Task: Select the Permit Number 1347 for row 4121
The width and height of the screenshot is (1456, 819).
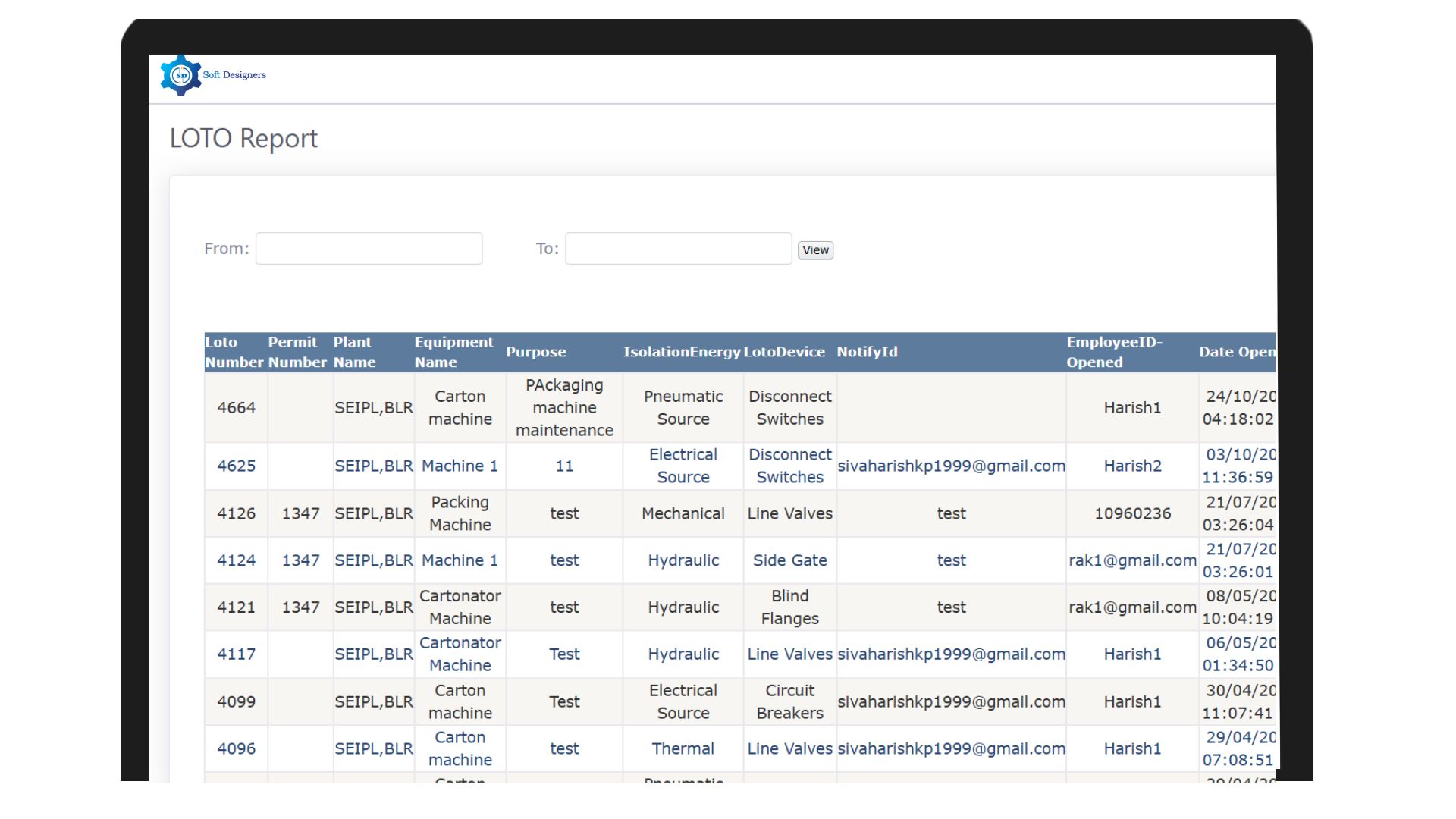Action: coord(300,607)
